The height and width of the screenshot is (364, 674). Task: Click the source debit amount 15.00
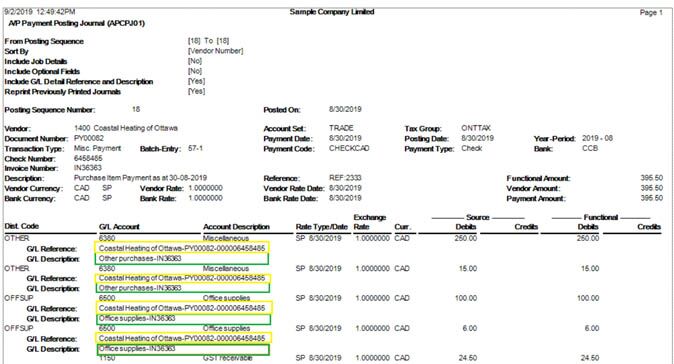click(467, 269)
